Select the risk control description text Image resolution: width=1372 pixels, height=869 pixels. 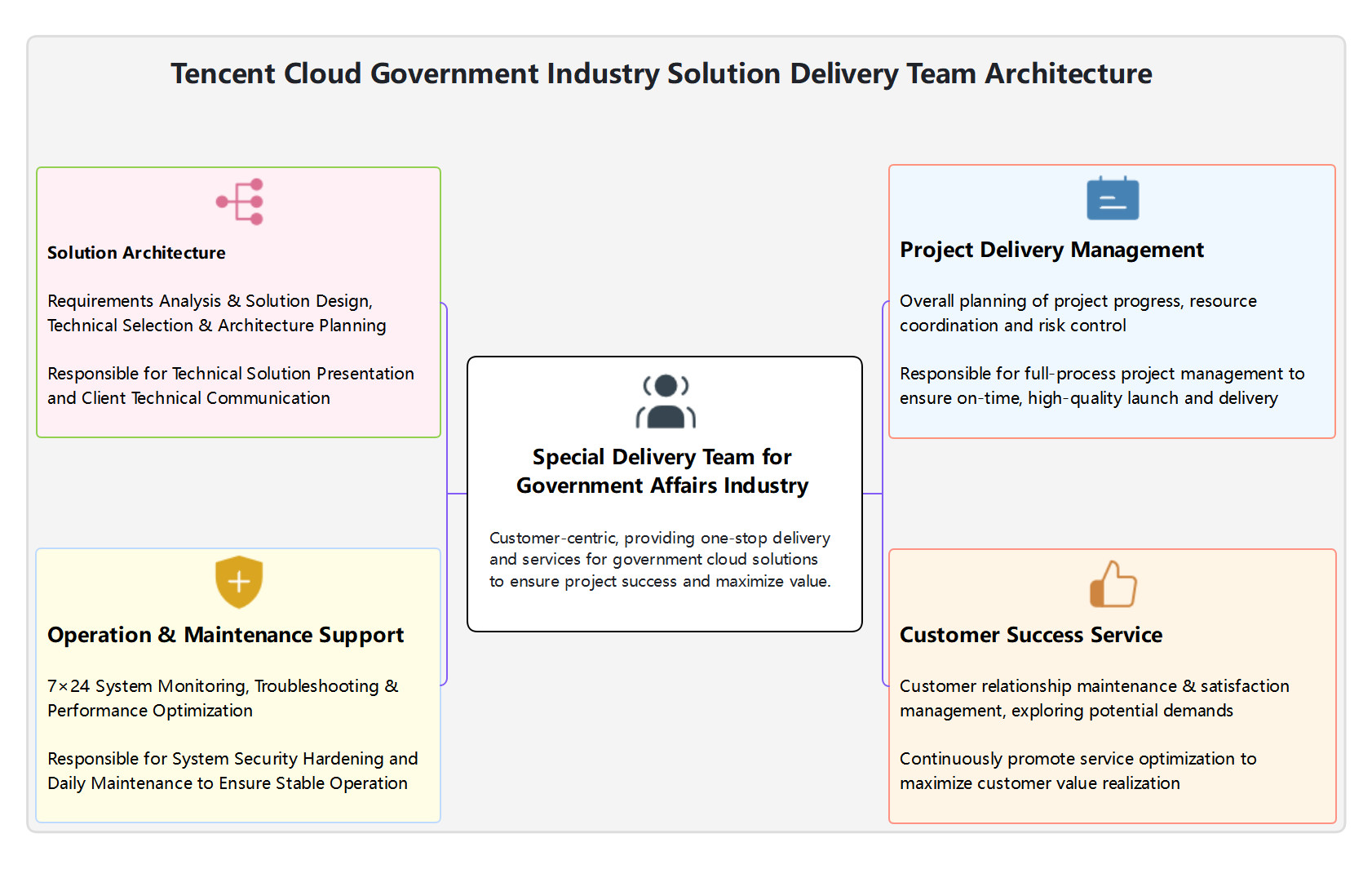point(1078,313)
